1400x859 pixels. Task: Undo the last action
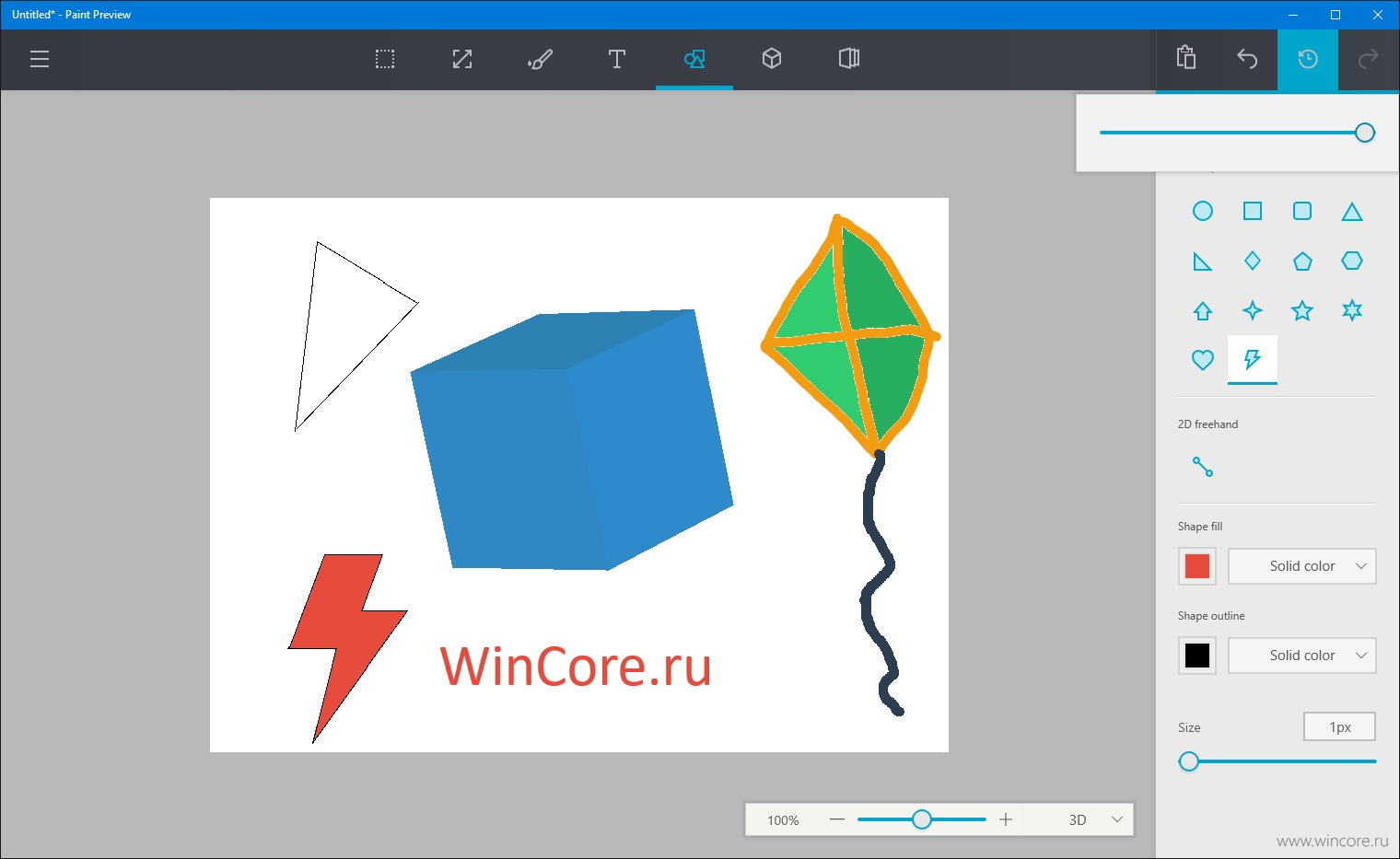pyautogui.click(x=1247, y=60)
